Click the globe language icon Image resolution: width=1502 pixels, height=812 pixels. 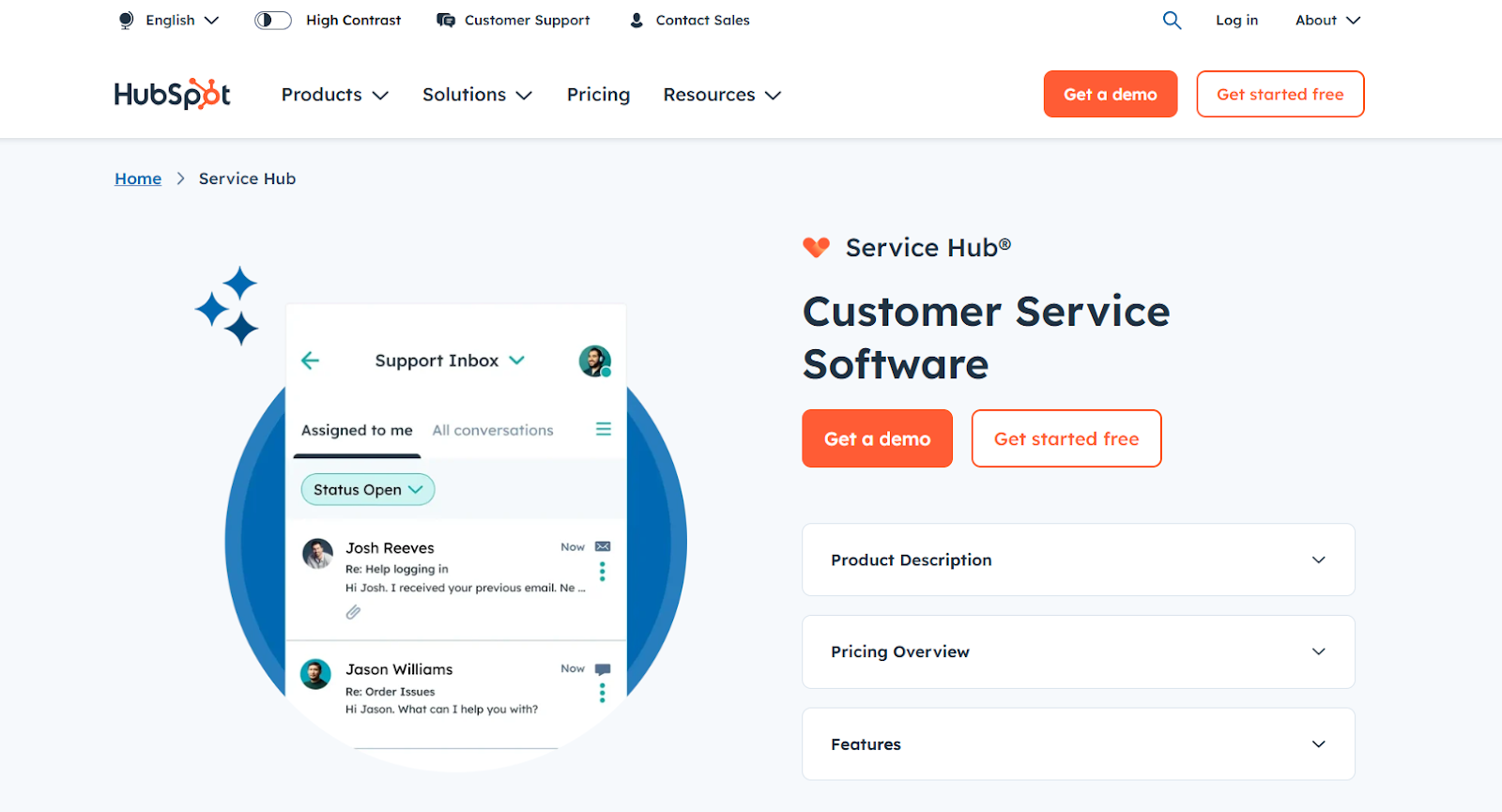pyautogui.click(x=126, y=20)
